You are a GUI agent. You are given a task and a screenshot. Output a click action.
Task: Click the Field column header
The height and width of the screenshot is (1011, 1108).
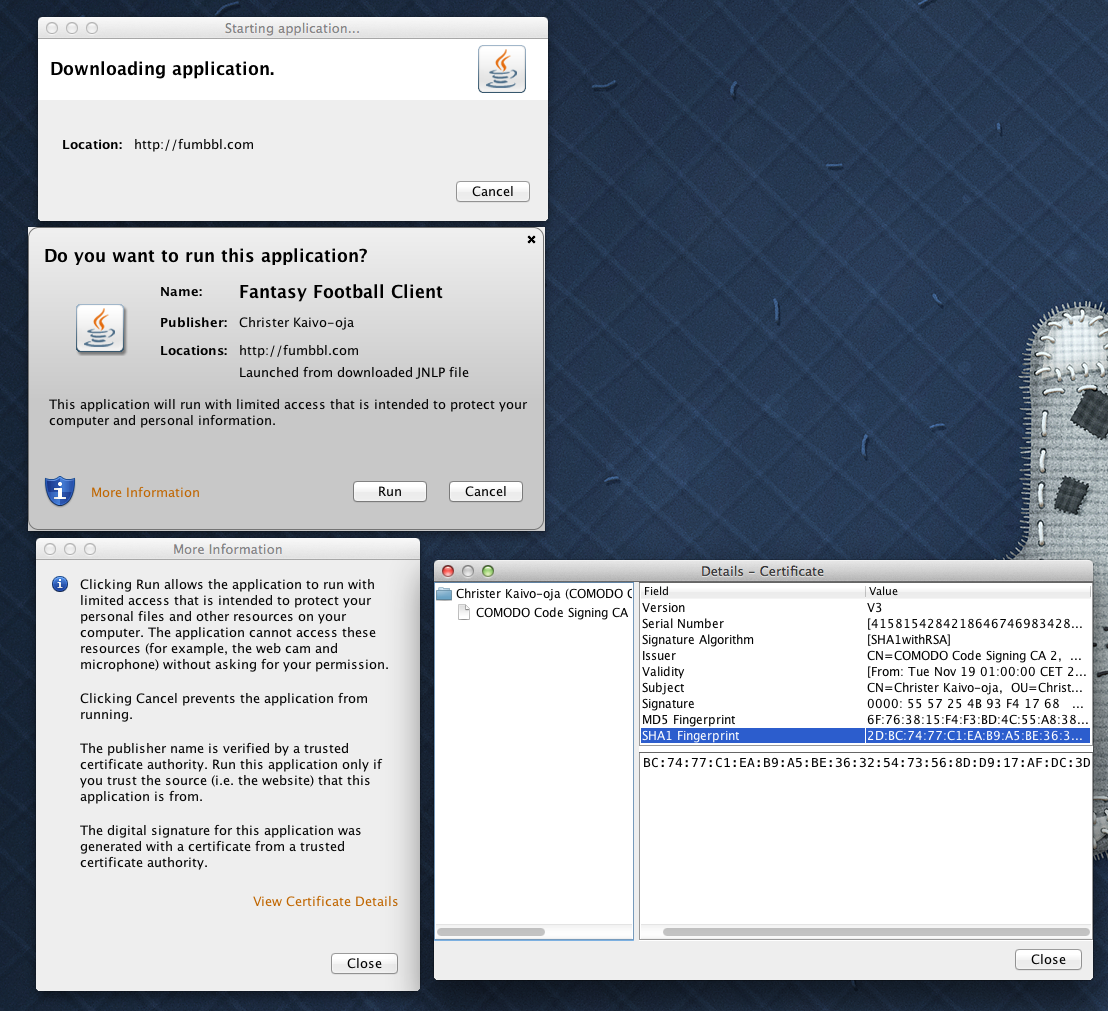coord(753,591)
